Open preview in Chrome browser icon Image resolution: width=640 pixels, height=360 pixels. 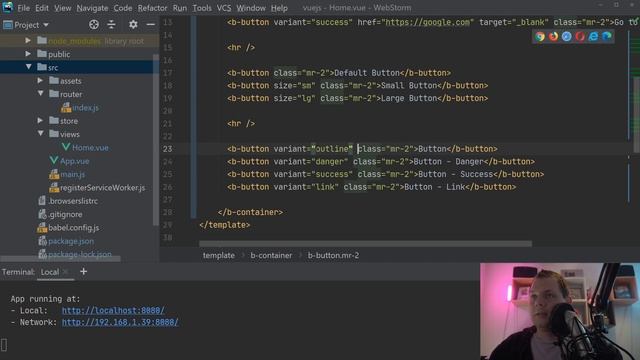click(x=540, y=36)
